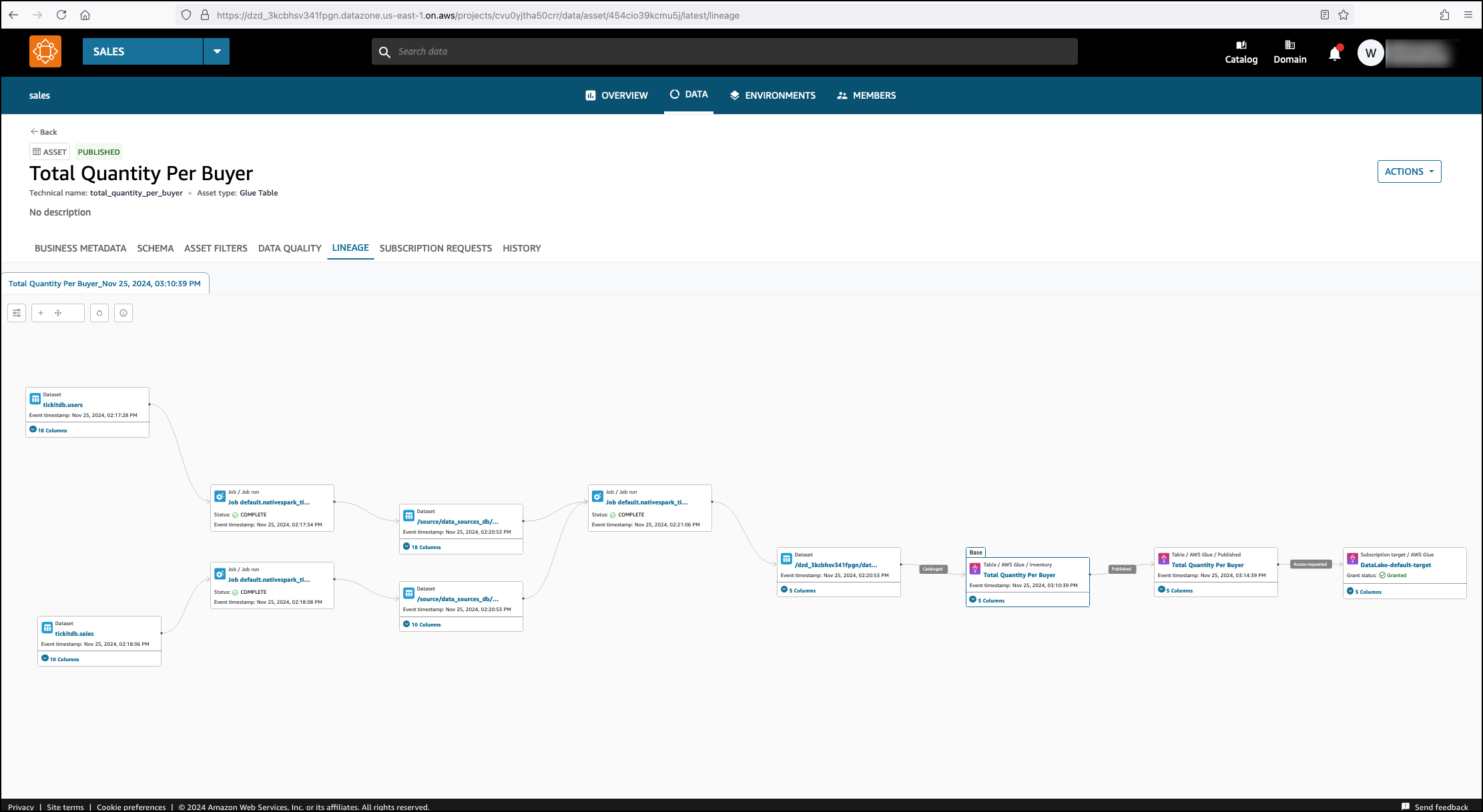1483x812 pixels.
Task: Open lineage filter settings icon
Action: [17, 313]
